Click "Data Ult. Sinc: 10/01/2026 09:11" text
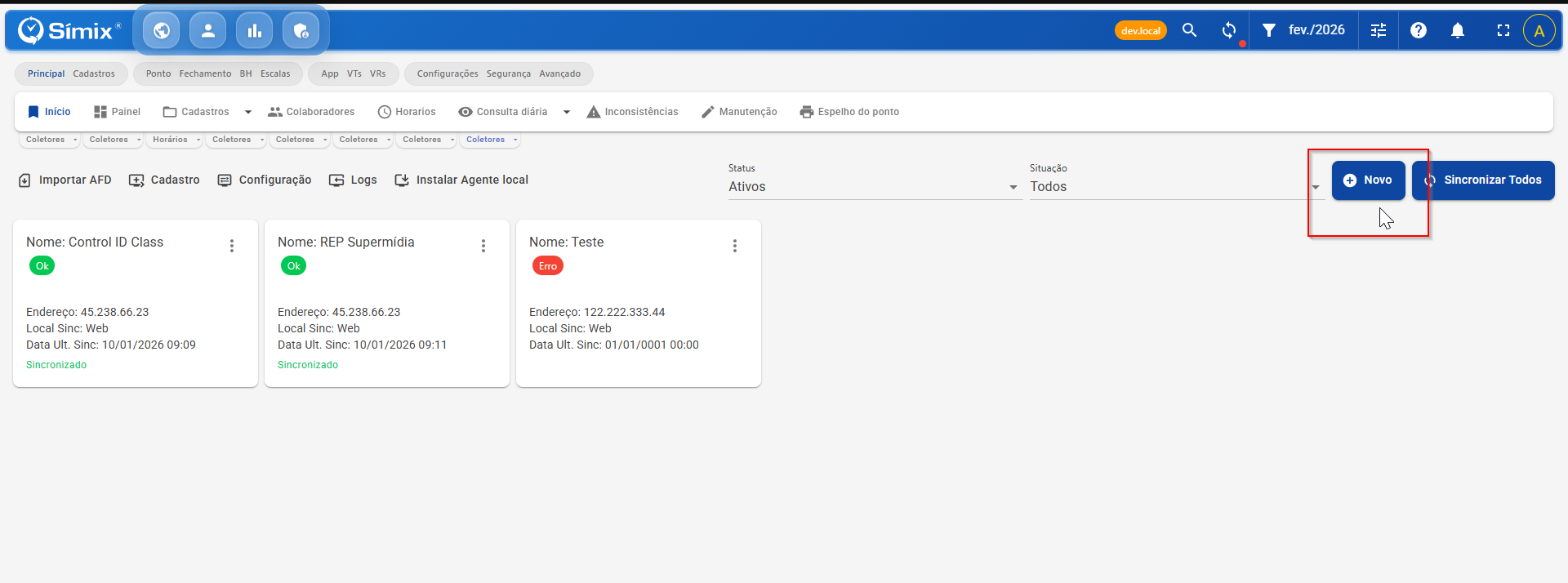 pyautogui.click(x=363, y=345)
